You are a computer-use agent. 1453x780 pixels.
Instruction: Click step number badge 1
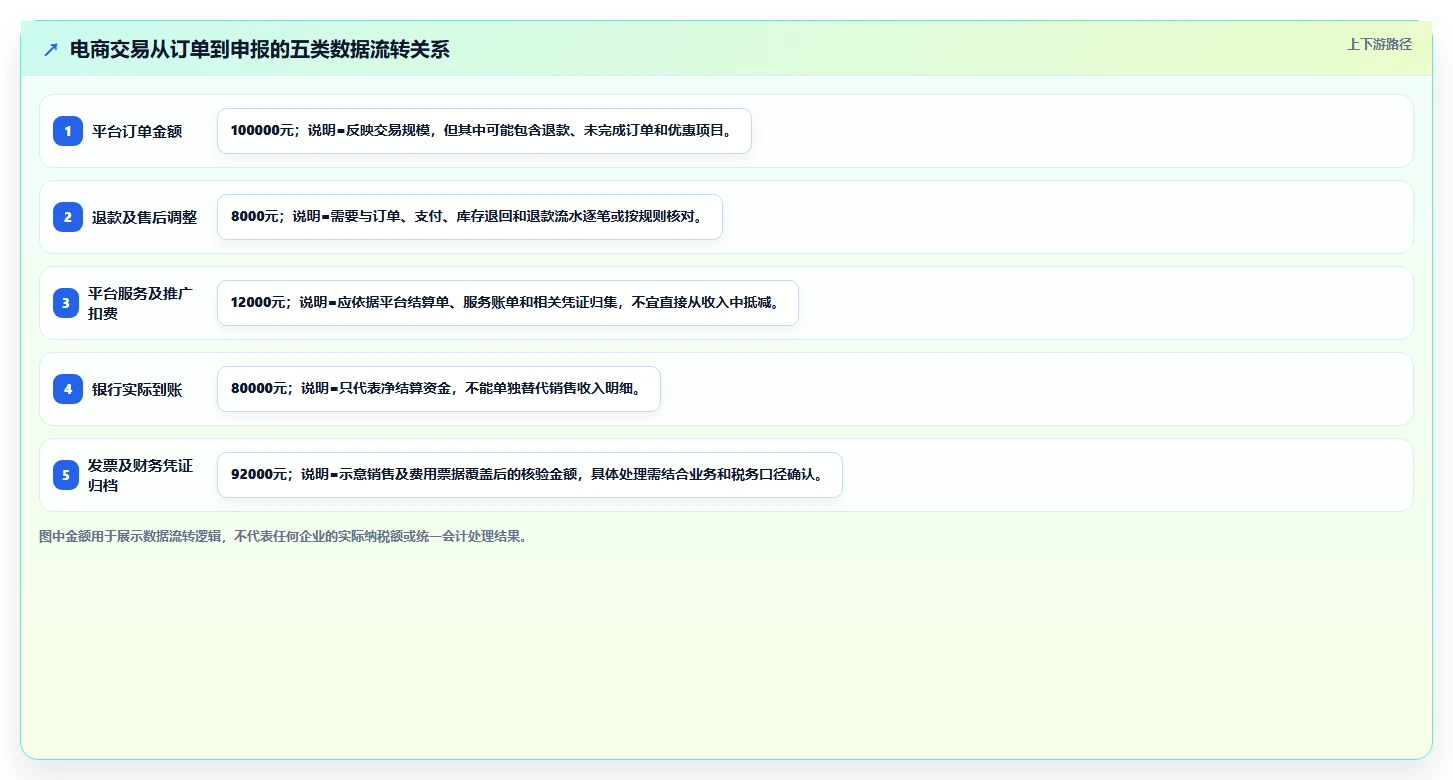pyautogui.click(x=68, y=131)
